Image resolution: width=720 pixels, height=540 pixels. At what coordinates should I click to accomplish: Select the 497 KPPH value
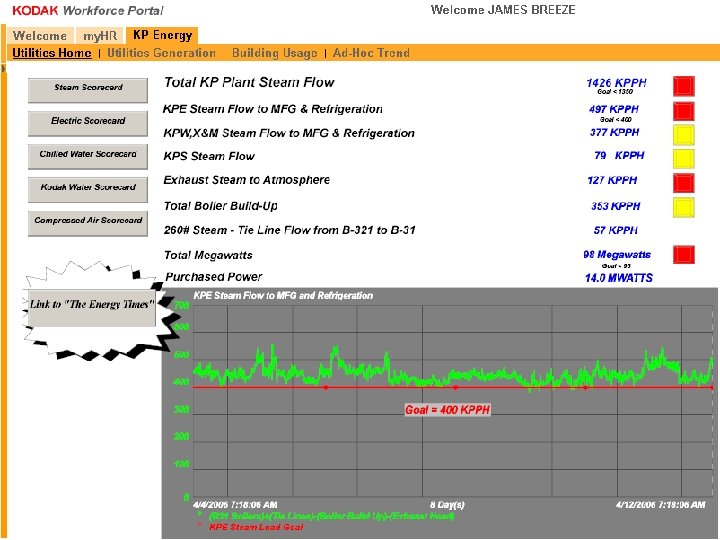coord(614,109)
